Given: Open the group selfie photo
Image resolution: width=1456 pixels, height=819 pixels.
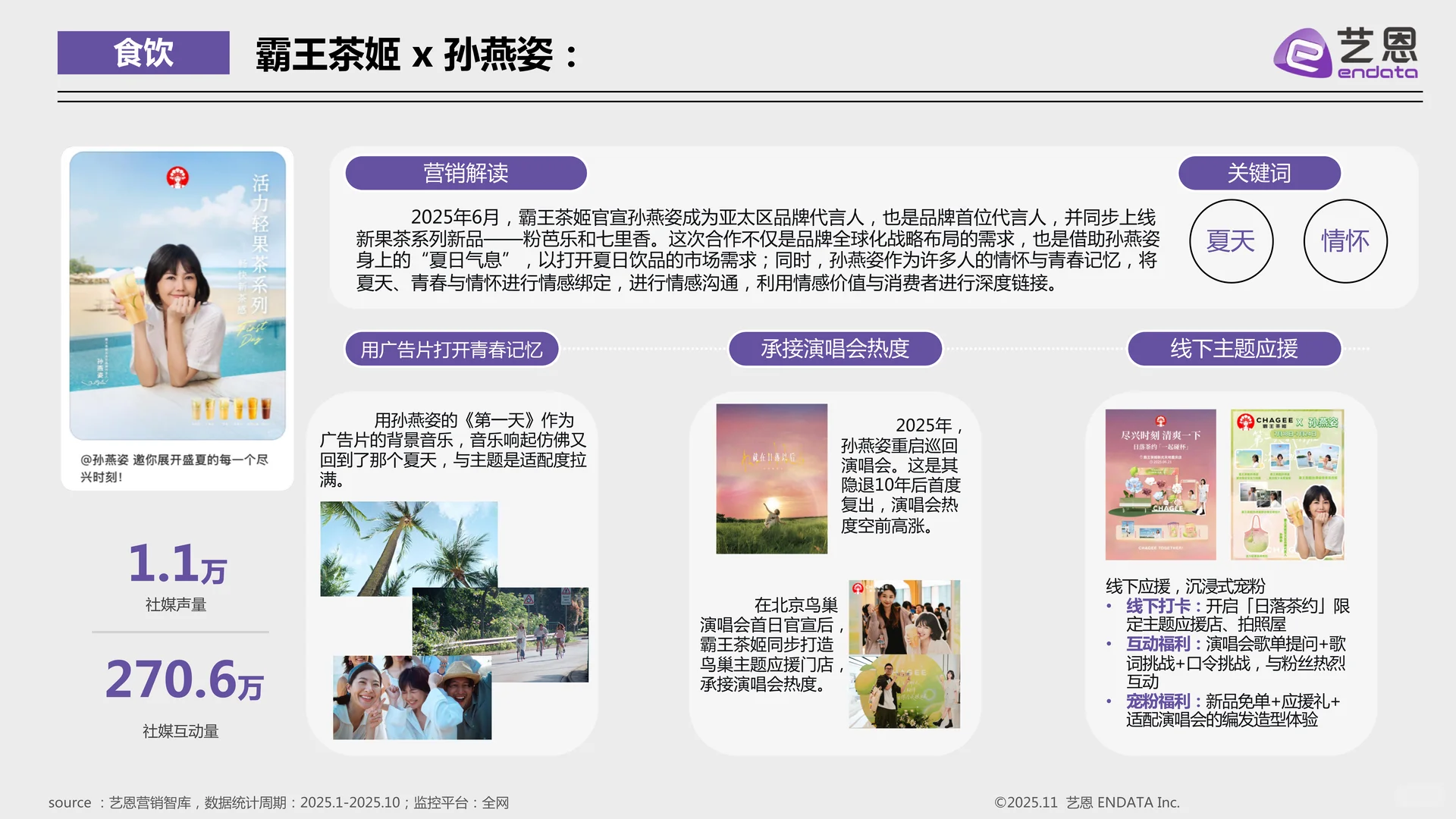Looking at the screenshot, I should click(x=412, y=697).
